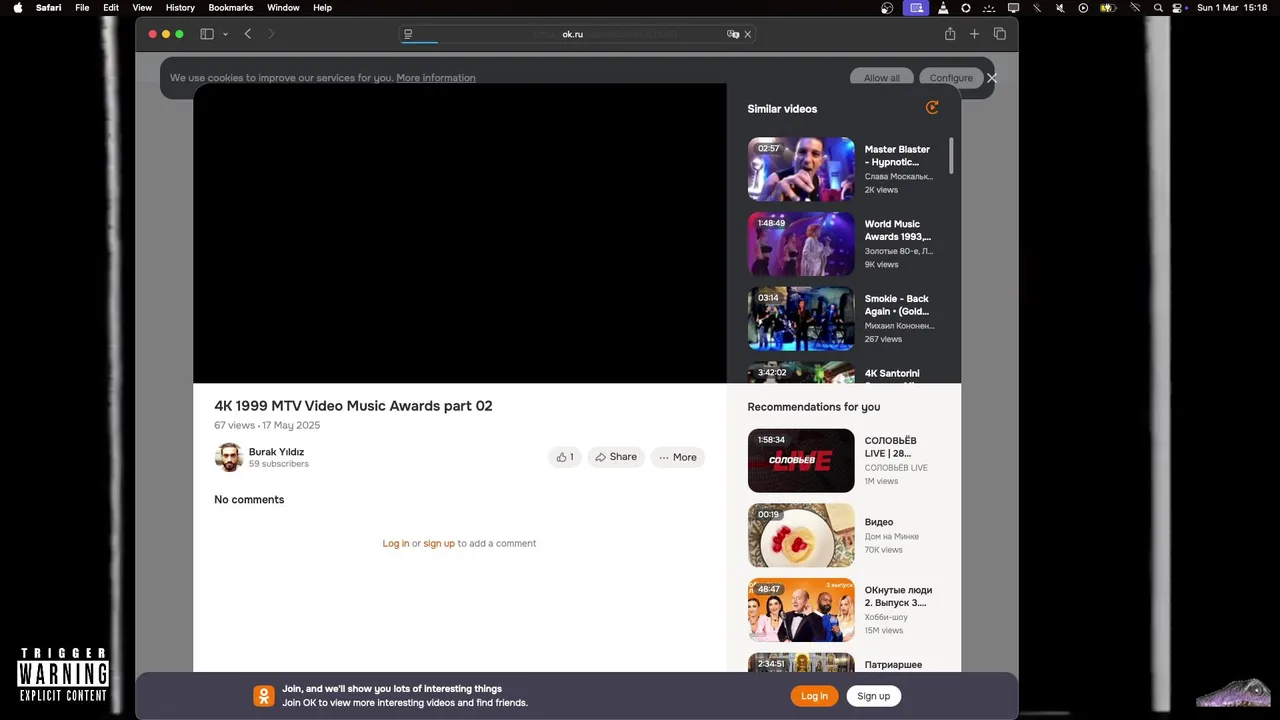This screenshot has width=1280, height=720.
Task: Click the СОЛОВЬЁВ LIVE | 28 title text
Action: (x=890, y=447)
